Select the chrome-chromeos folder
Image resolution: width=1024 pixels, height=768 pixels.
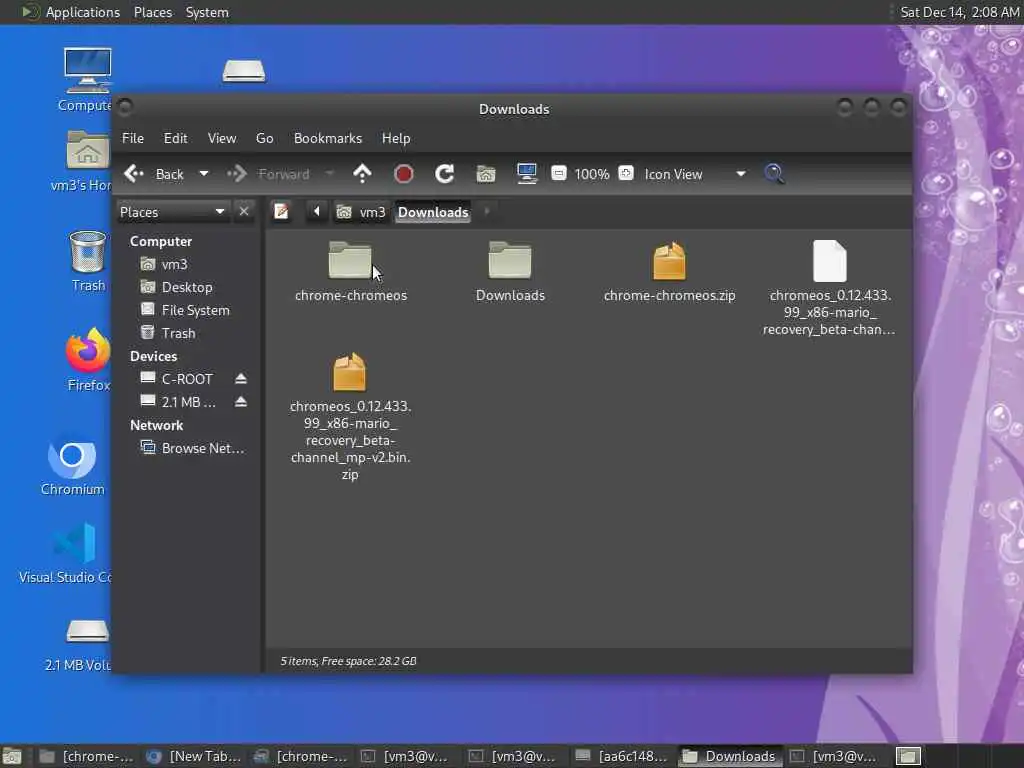(351, 272)
